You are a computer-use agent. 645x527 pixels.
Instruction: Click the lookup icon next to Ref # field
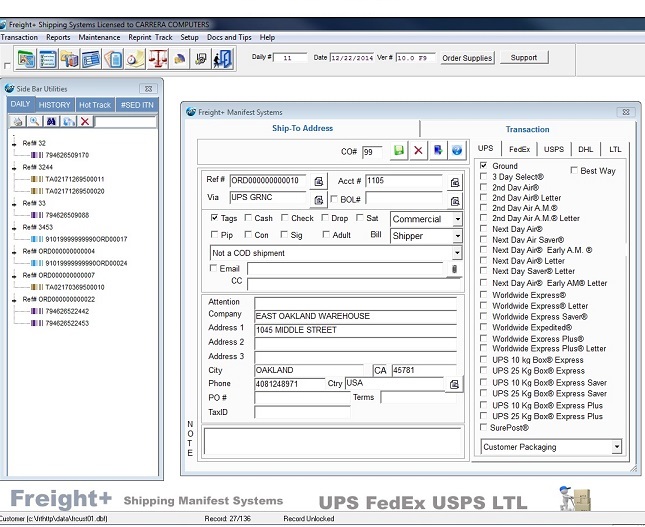[x=318, y=181]
